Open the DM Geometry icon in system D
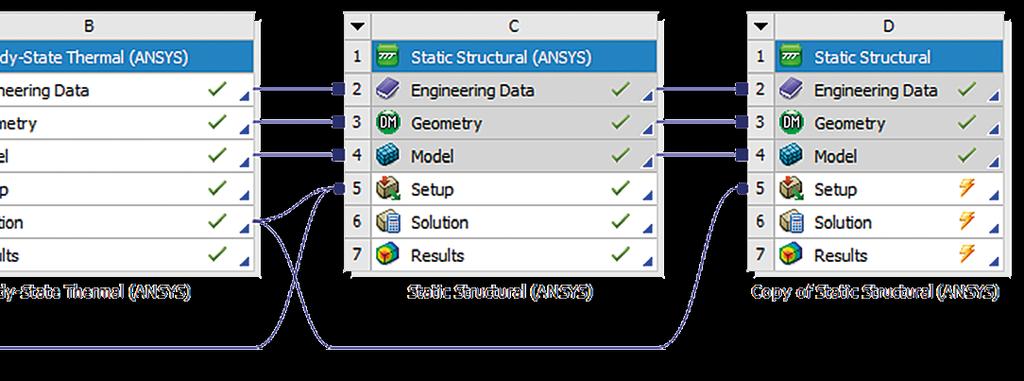 [791, 123]
